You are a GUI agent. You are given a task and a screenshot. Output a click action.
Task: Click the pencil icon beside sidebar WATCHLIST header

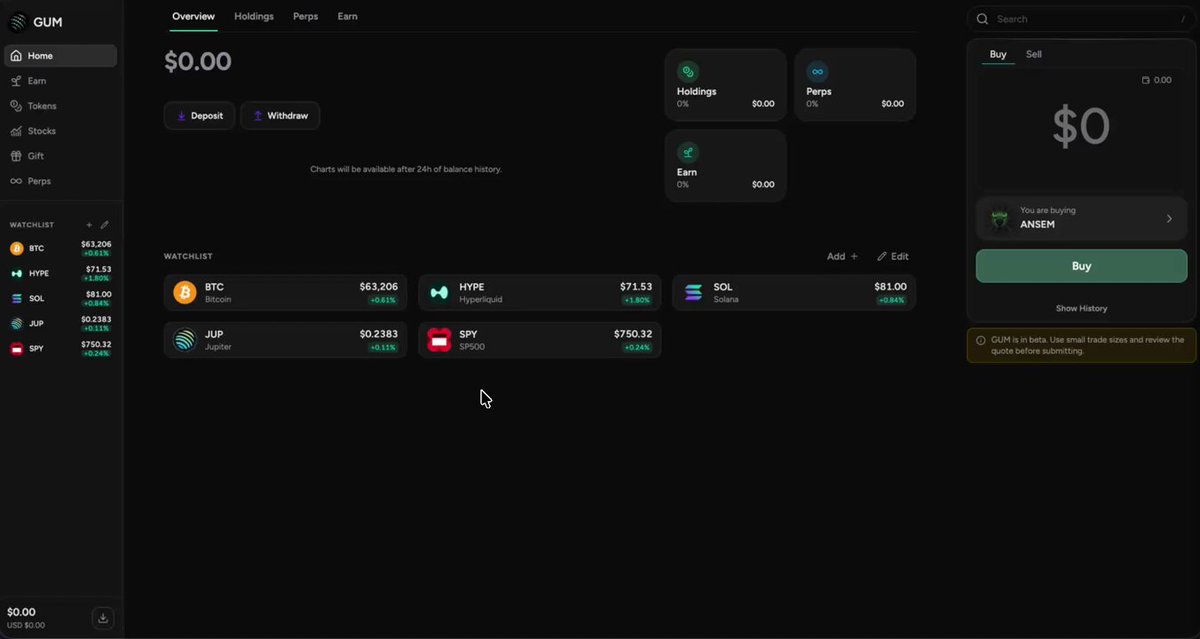105,225
